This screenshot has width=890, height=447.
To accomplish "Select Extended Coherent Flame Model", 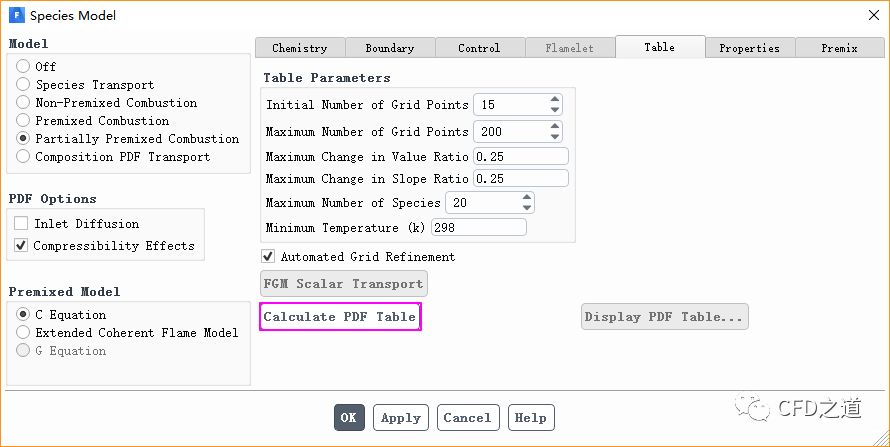I will tap(23, 333).
